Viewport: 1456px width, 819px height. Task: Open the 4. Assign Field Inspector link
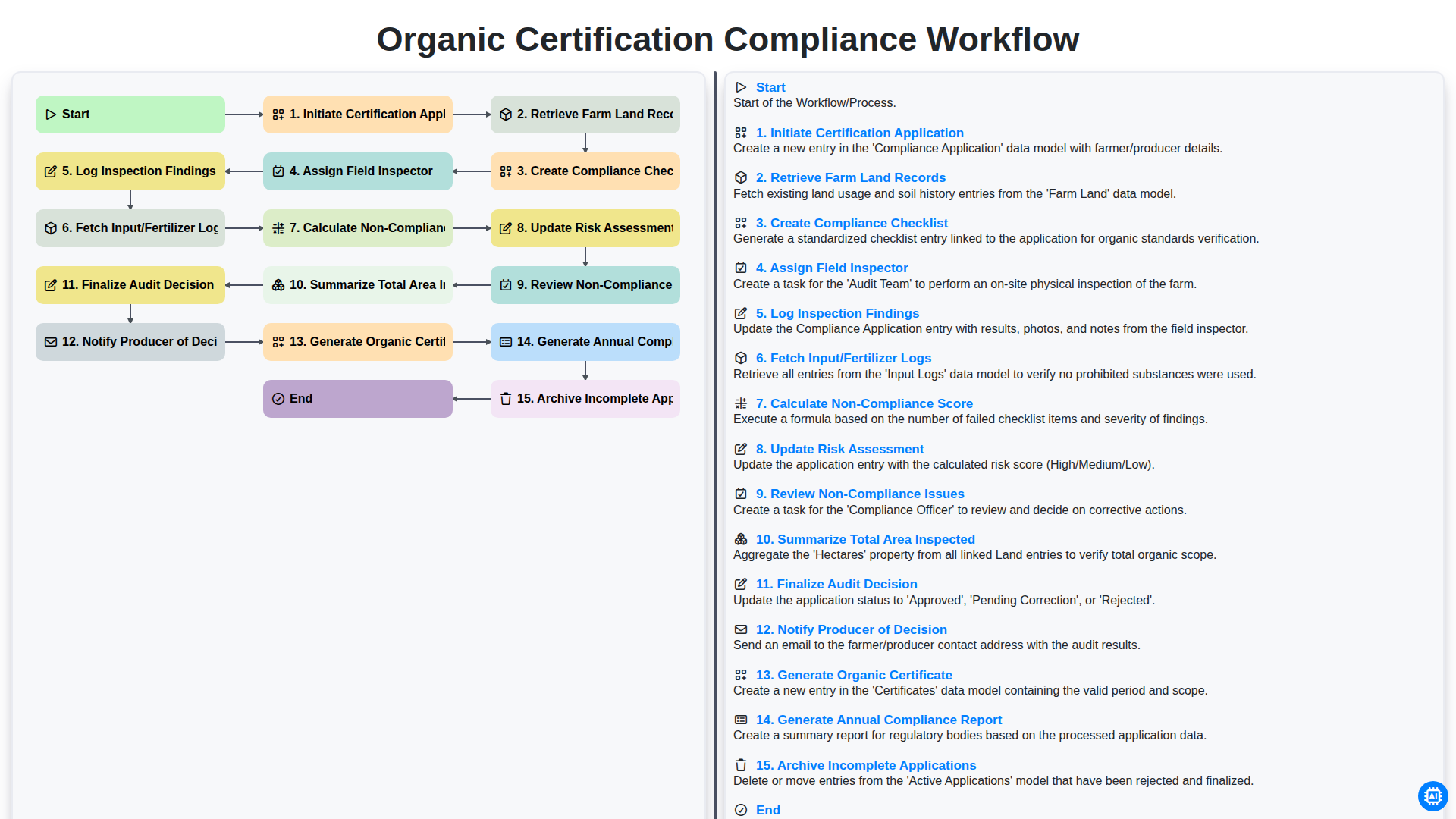832,268
